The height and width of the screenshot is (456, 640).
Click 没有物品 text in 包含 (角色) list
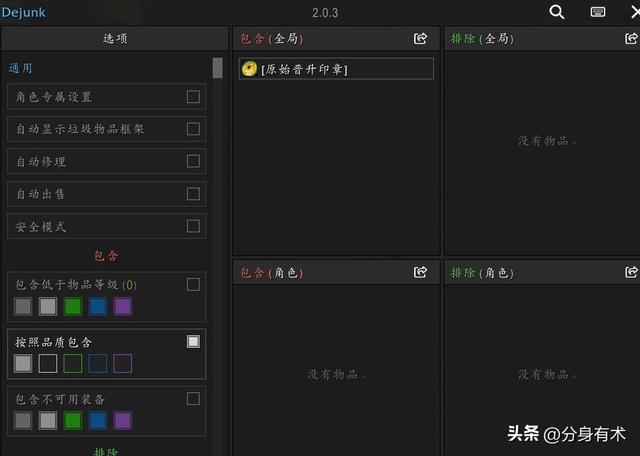336,374
